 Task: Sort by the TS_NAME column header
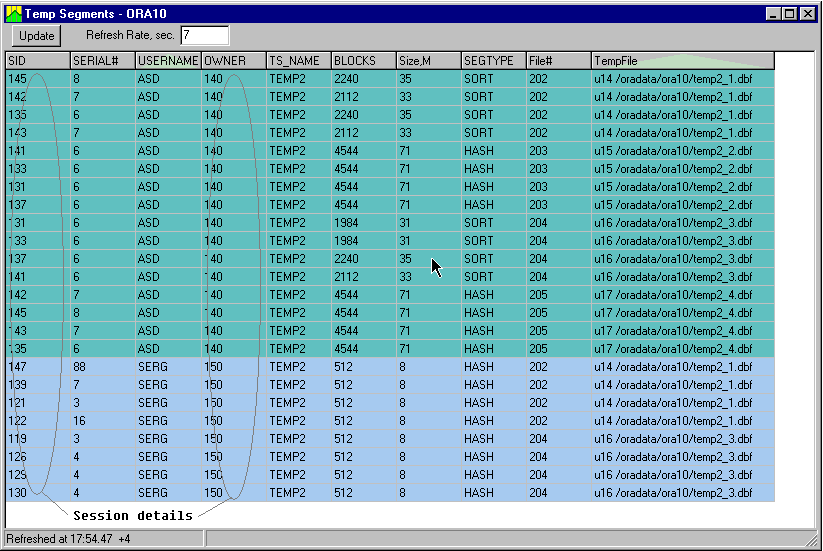(299, 61)
